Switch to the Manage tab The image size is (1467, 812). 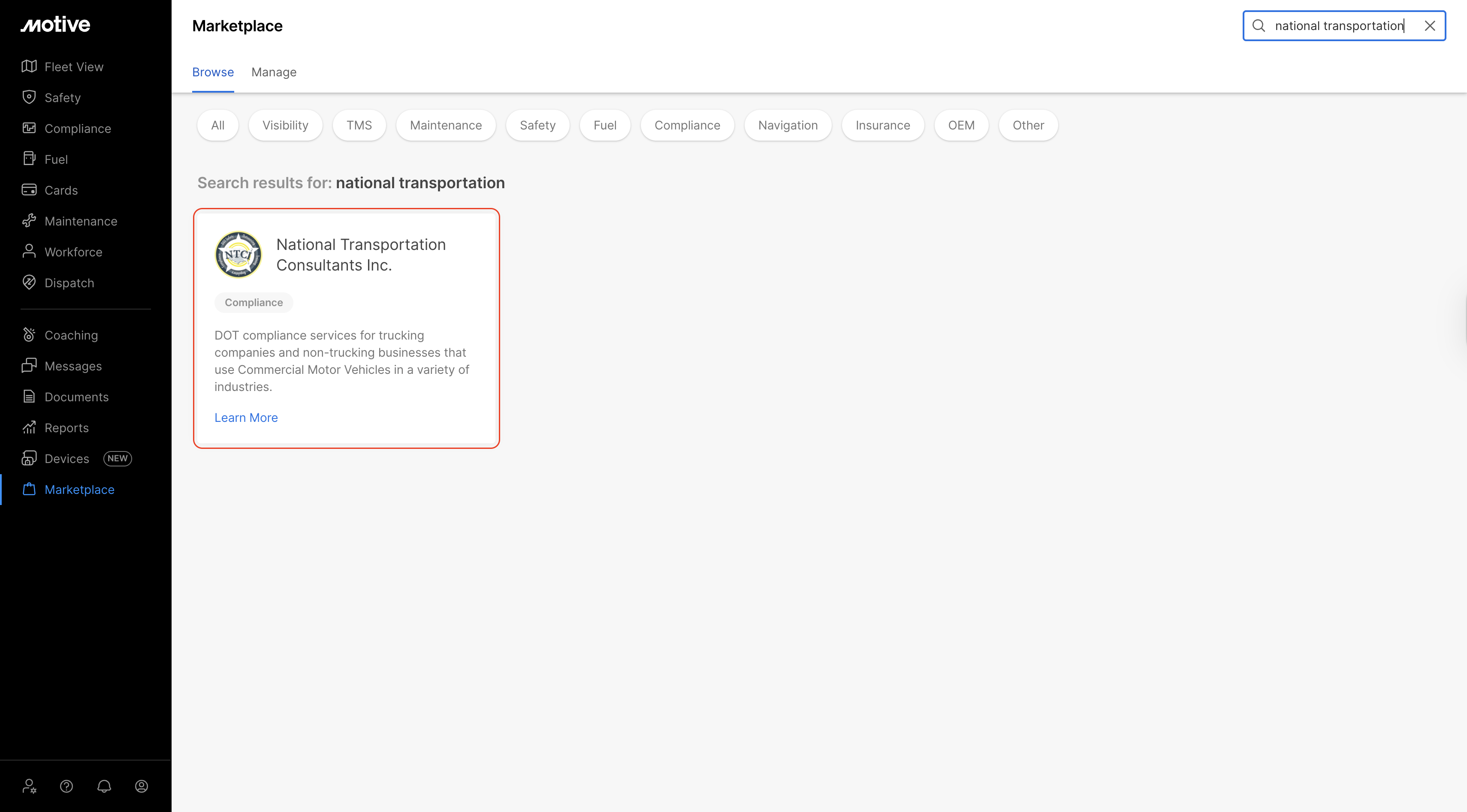coord(274,72)
